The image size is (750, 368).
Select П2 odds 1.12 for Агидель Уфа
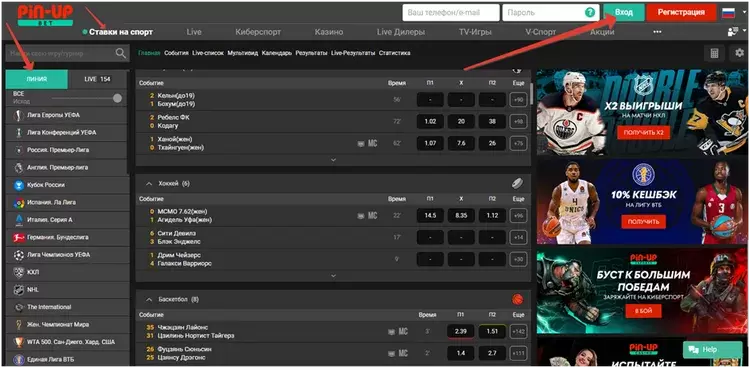(x=492, y=216)
